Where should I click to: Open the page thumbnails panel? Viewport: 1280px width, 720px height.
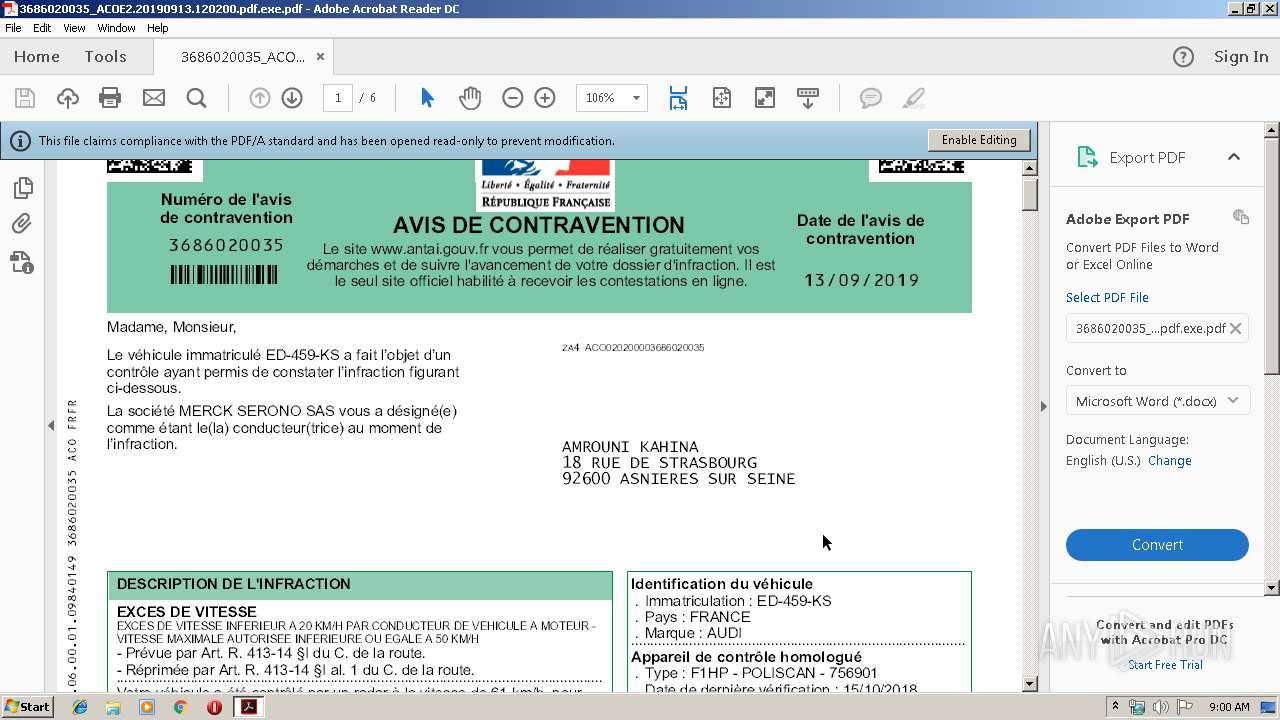[22, 188]
